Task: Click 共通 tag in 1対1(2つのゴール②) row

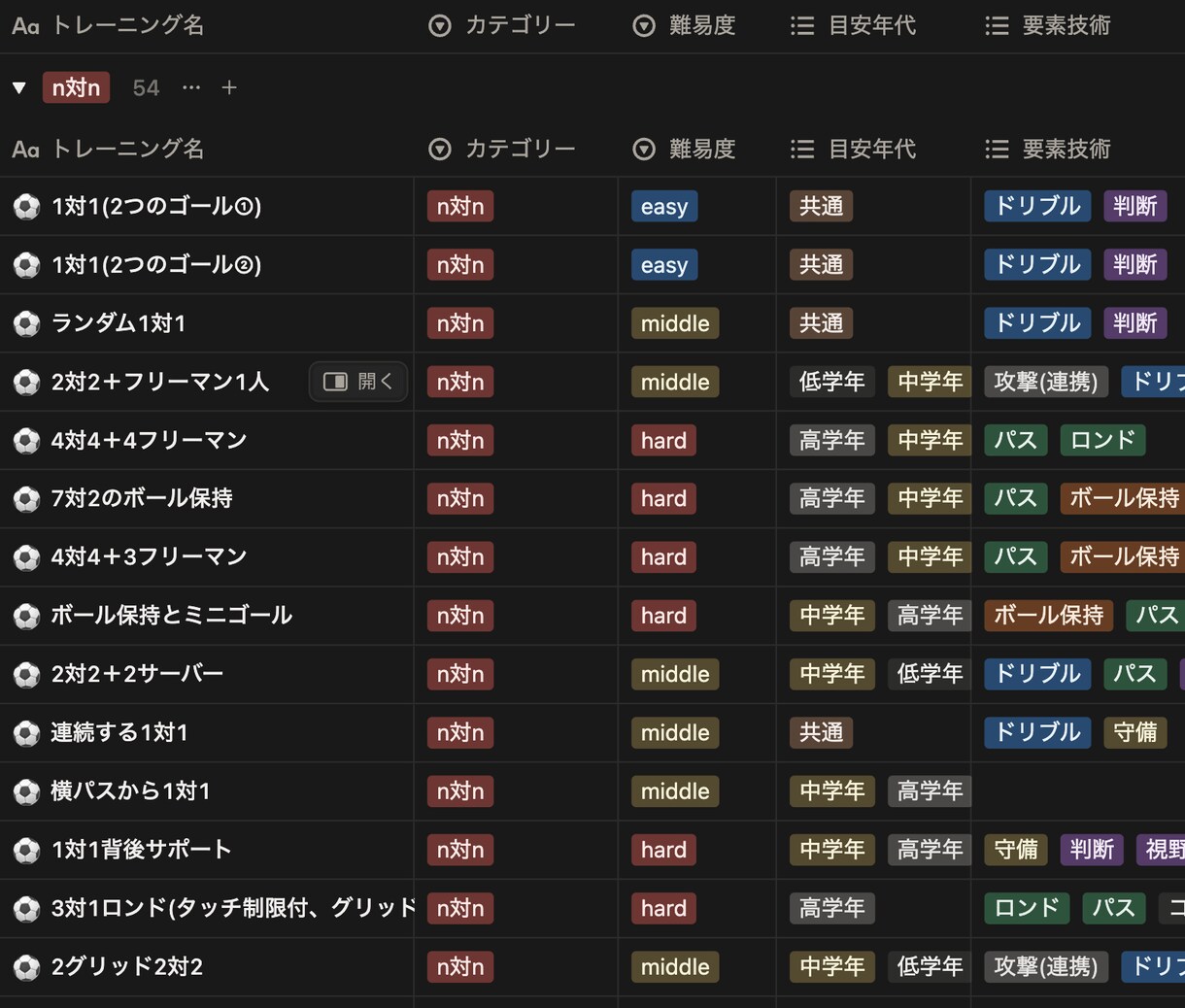Action: pyautogui.click(x=822, y=265)
